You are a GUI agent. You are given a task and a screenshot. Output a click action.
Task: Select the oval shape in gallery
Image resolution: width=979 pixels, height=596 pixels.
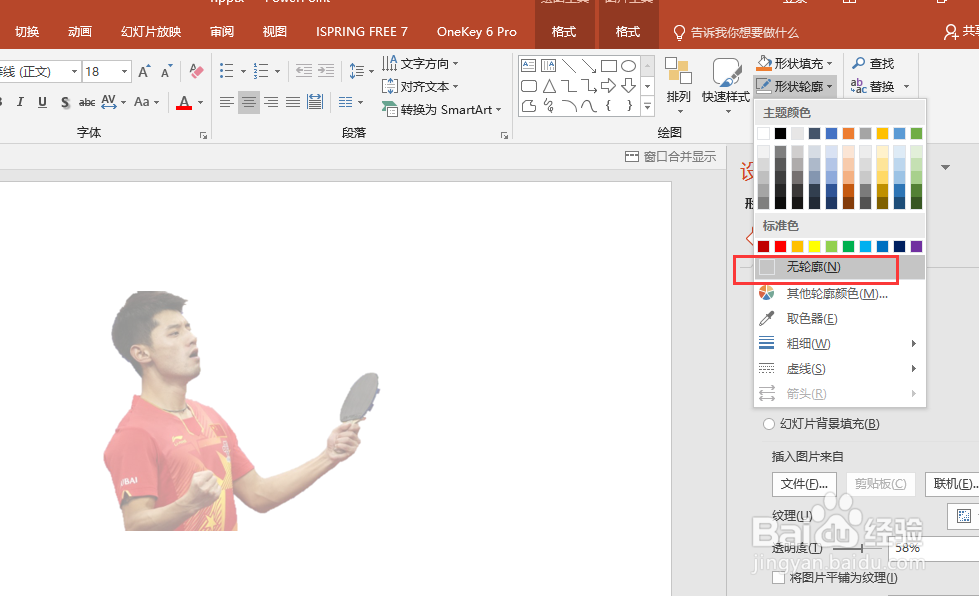coord(629,66)
